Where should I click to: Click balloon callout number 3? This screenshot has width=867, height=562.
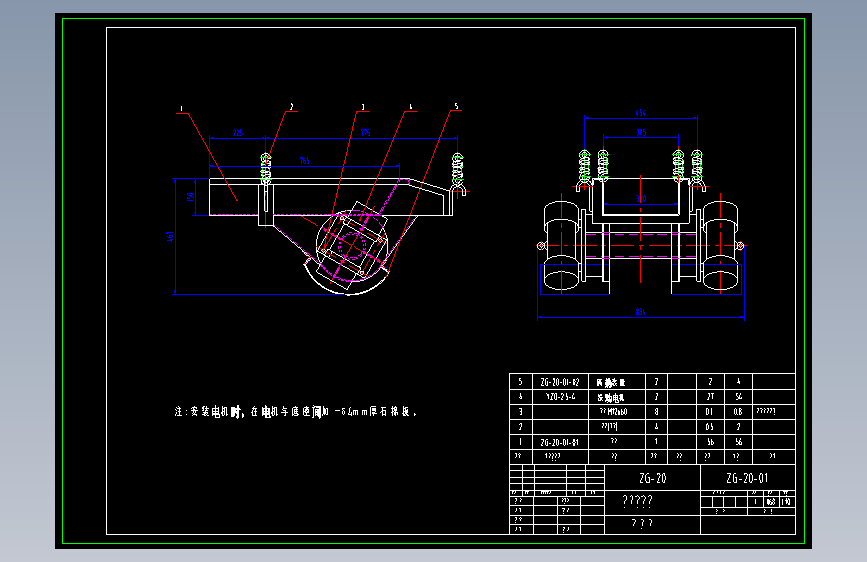(363, 107)
